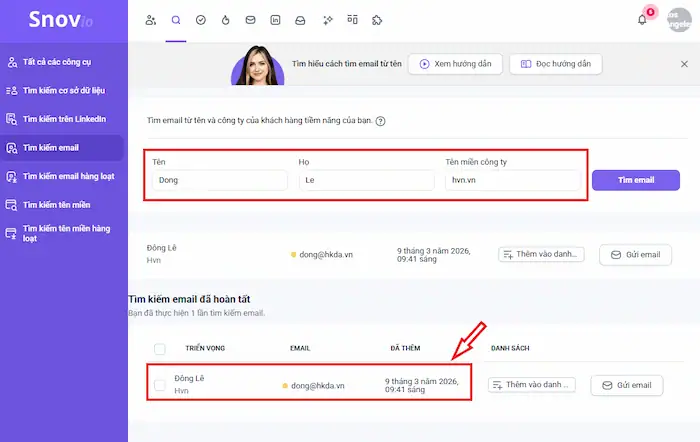Click the flame warm-up icon
700x442 pixels.
pyautogui.click(x=226, y=19)
